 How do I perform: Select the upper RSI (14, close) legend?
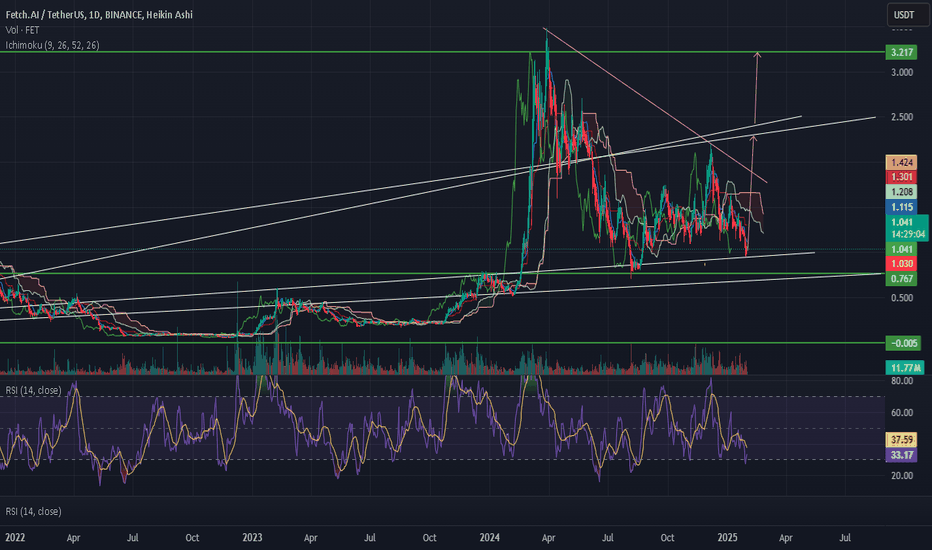33,390
